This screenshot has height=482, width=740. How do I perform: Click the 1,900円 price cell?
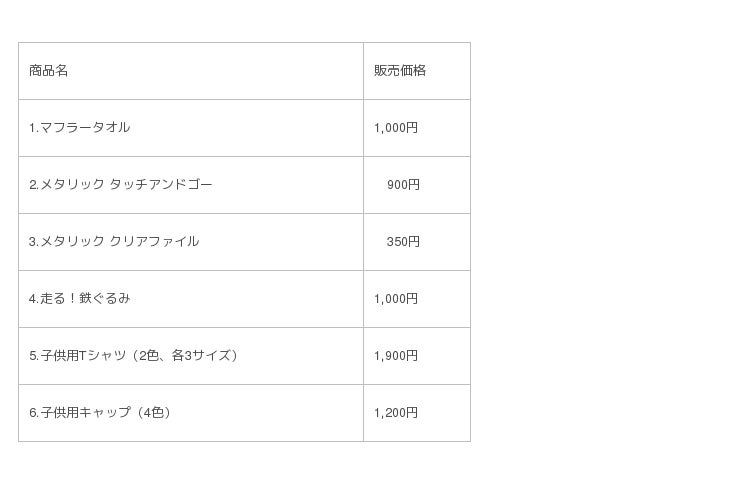click(396, 356)
